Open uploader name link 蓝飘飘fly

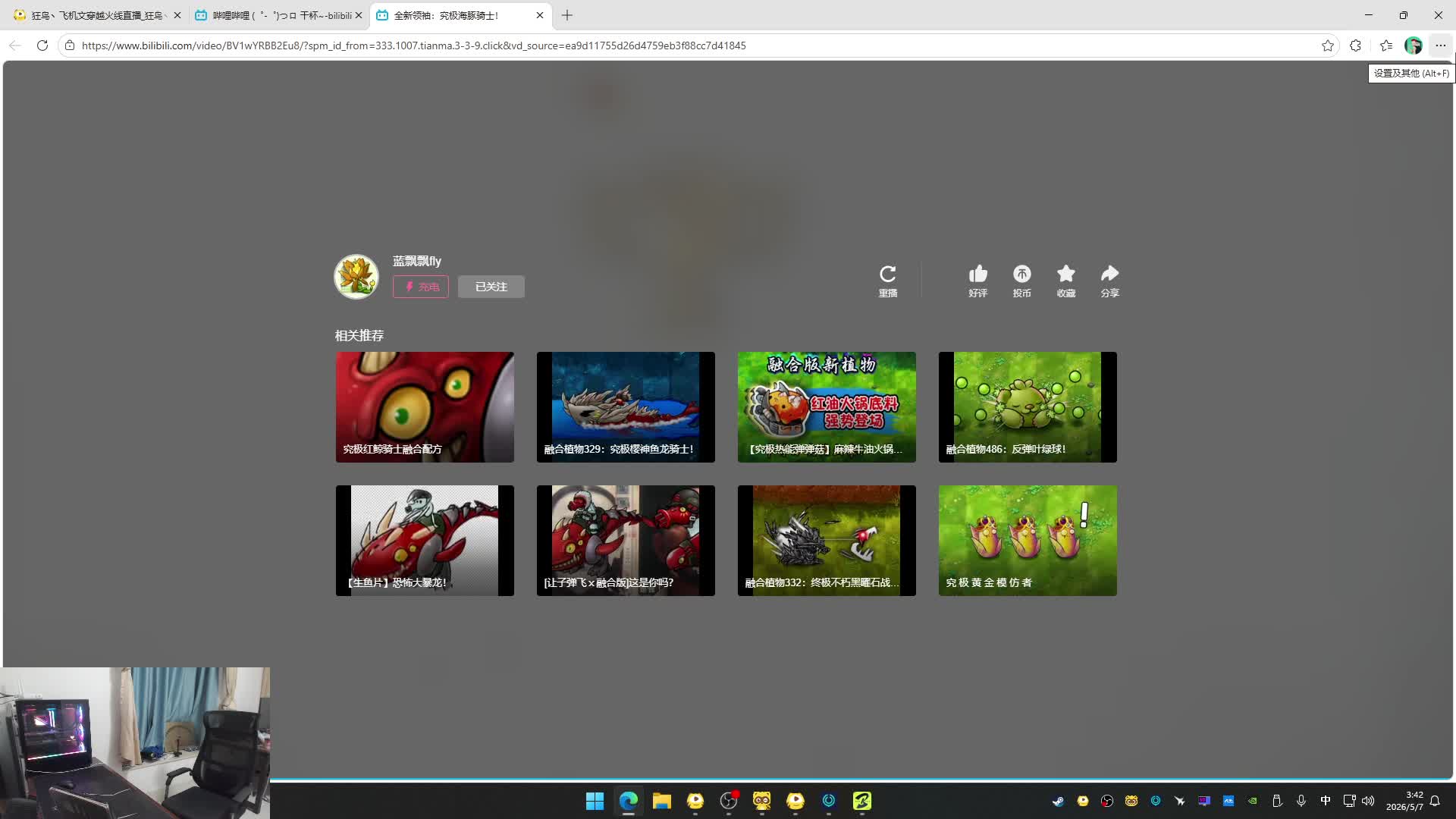click(417, 261)
